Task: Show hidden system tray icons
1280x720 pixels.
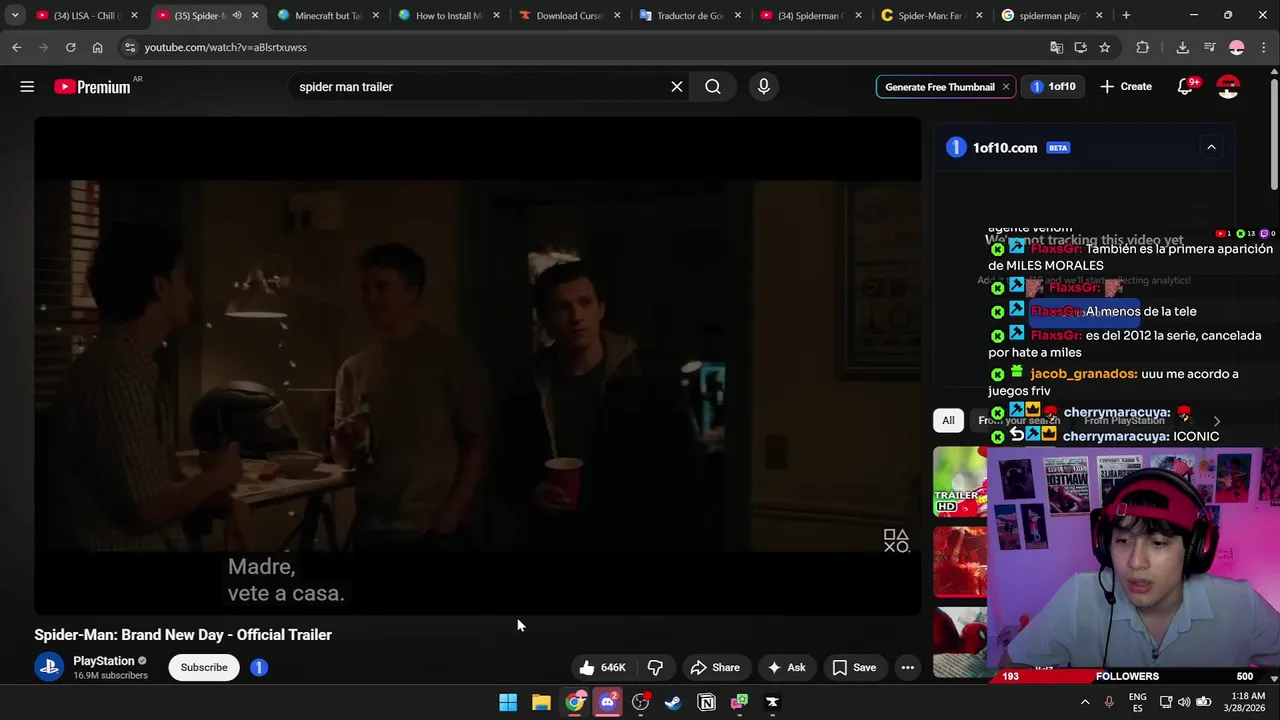Action: click(x=1085, y=702)
